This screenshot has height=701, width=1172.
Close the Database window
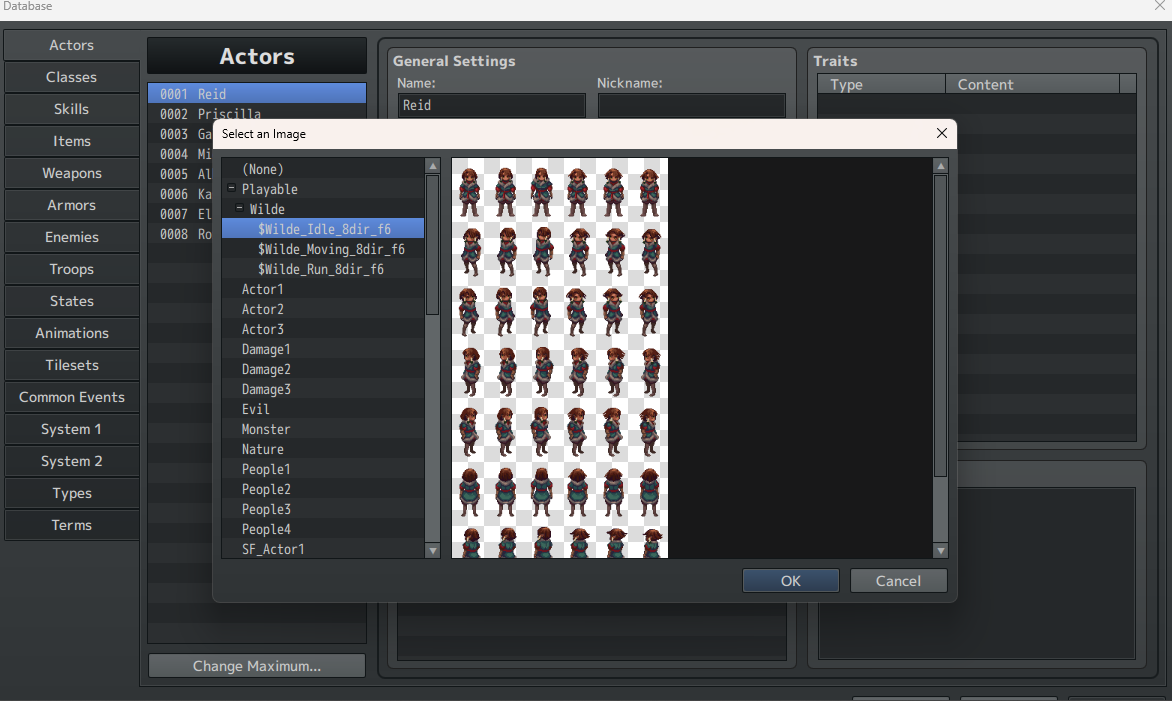click(1159, 6)
